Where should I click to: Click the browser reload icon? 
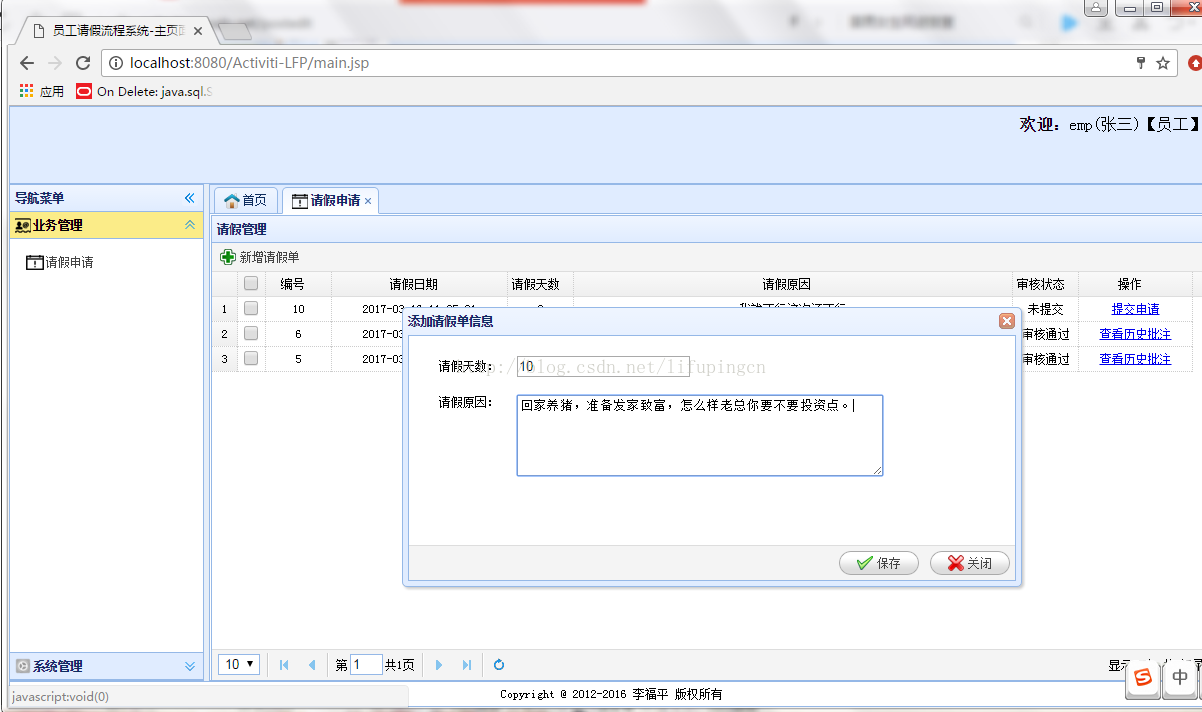pyautogui.click(x=83, y=62)
